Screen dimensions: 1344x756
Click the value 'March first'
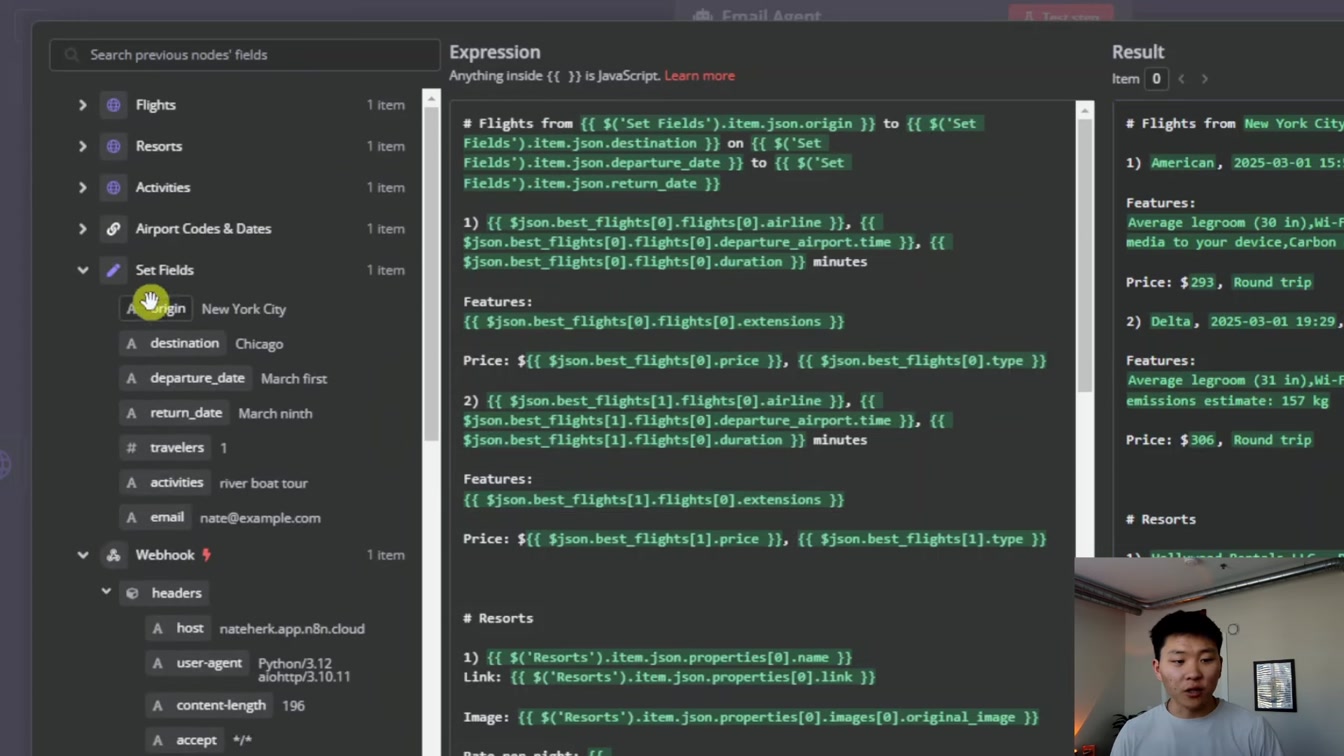coord(294,379)
